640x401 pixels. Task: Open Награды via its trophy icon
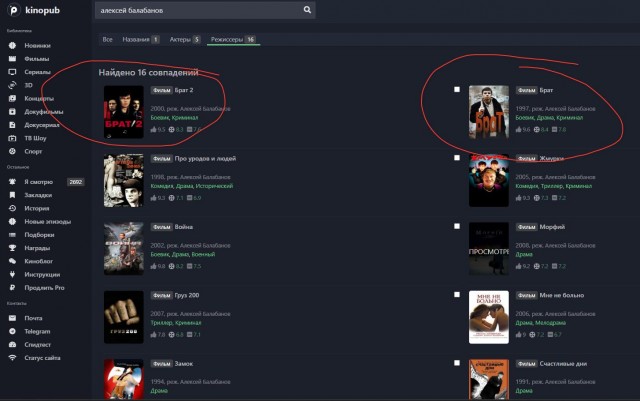click(12, 248)
